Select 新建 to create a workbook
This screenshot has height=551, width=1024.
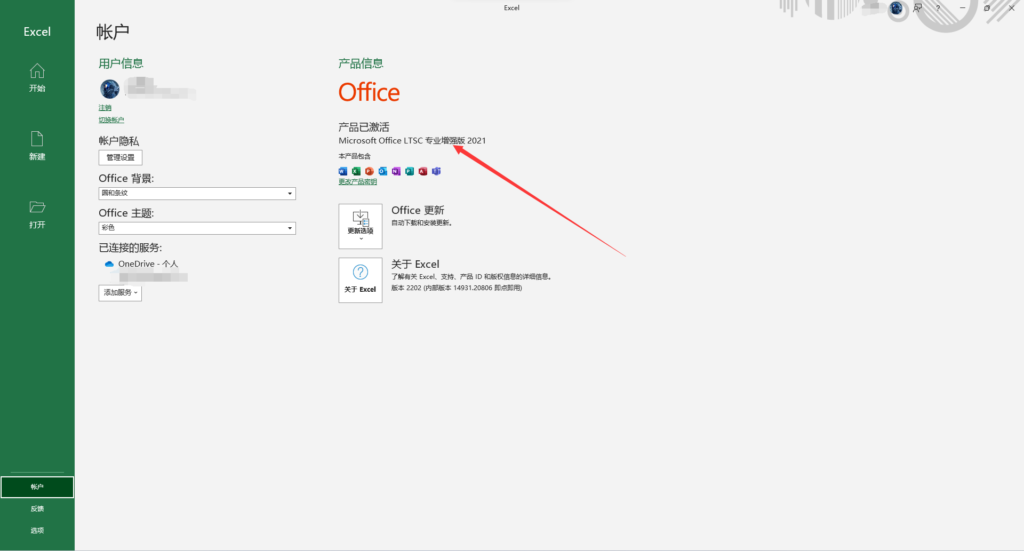pyautogui.click(x=37, y=146)
